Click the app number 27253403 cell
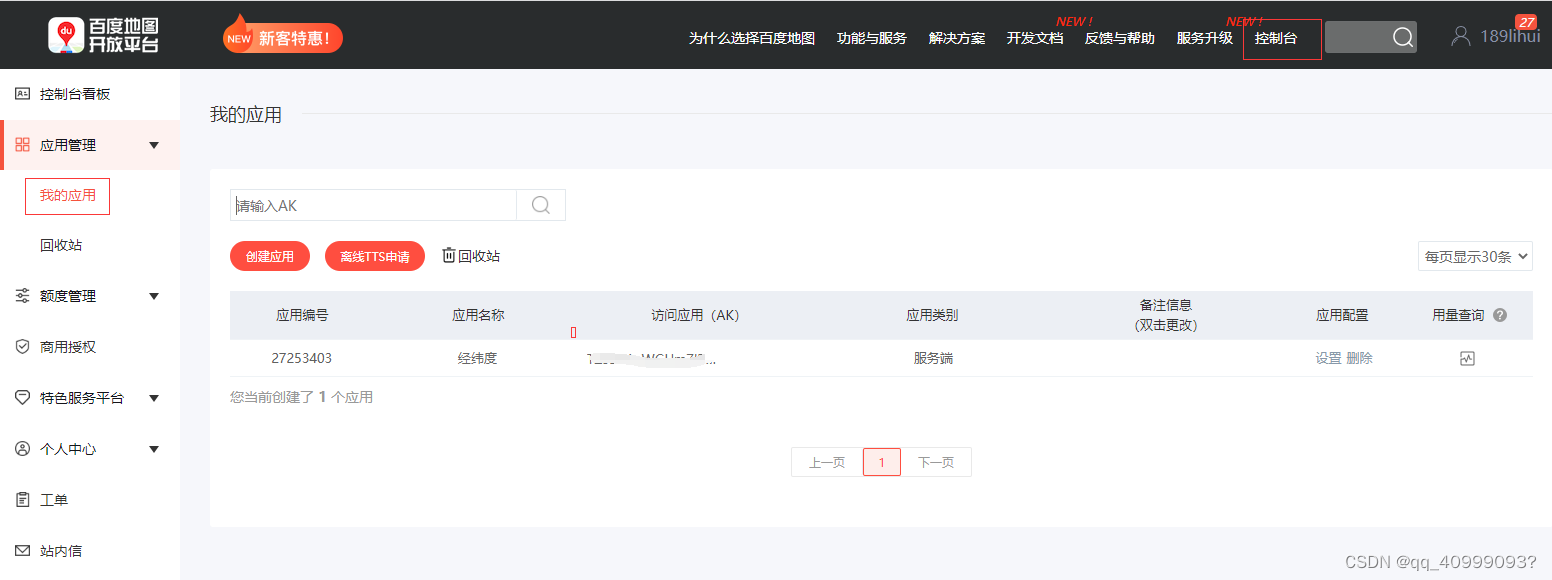Screen dimensions: 1552x580 [x=302, y=358]
